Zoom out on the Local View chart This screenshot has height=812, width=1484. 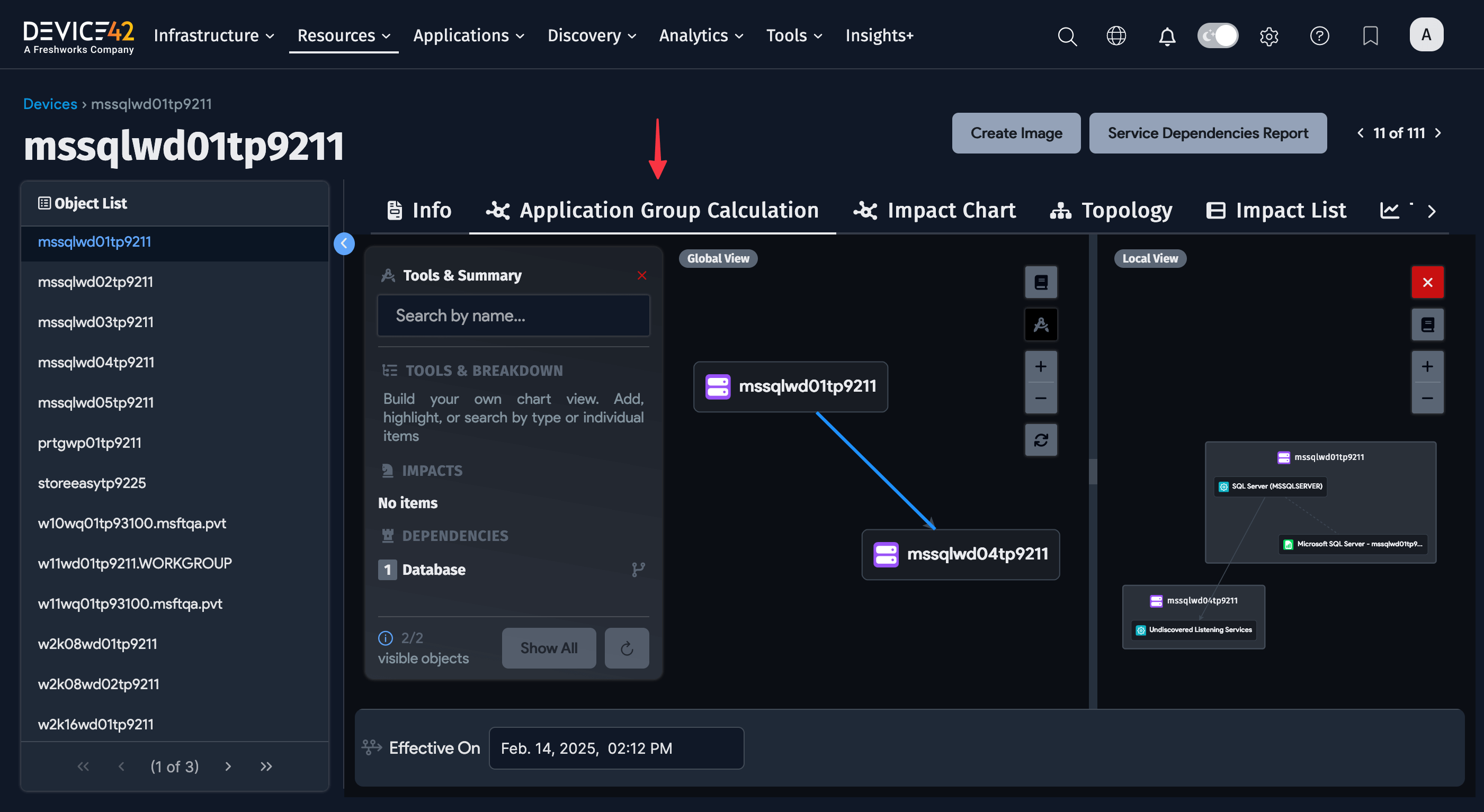pos(1427,399)
